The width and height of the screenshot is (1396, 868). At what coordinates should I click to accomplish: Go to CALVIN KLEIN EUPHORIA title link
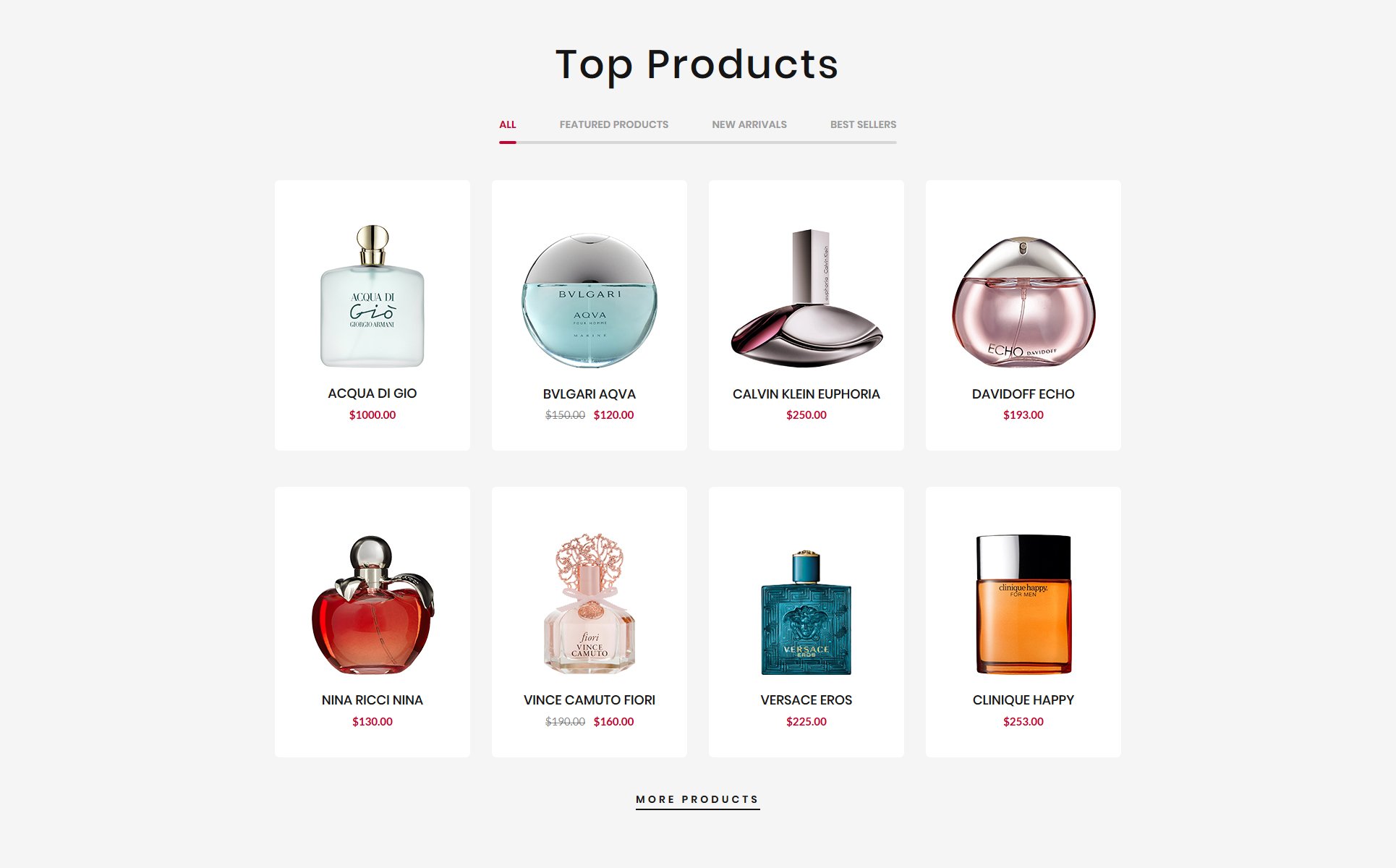pos(806,394)
